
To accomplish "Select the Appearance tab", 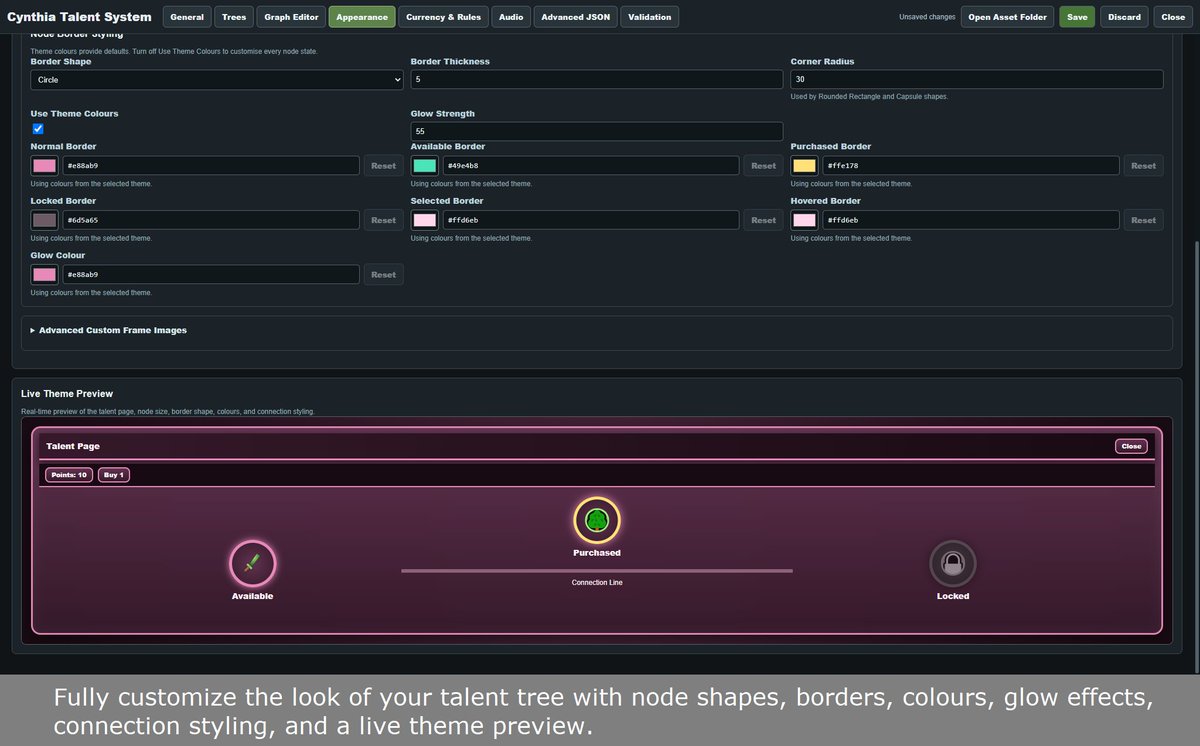I will point(362,17).
